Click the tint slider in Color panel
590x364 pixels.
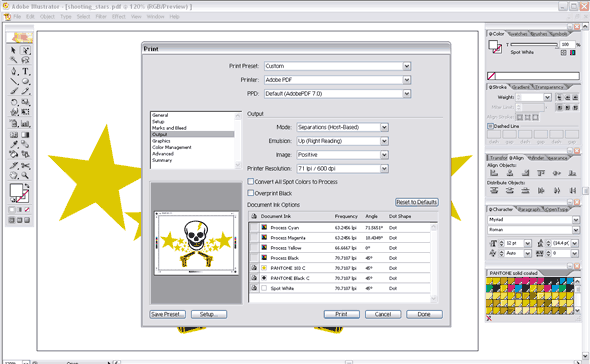534,44
